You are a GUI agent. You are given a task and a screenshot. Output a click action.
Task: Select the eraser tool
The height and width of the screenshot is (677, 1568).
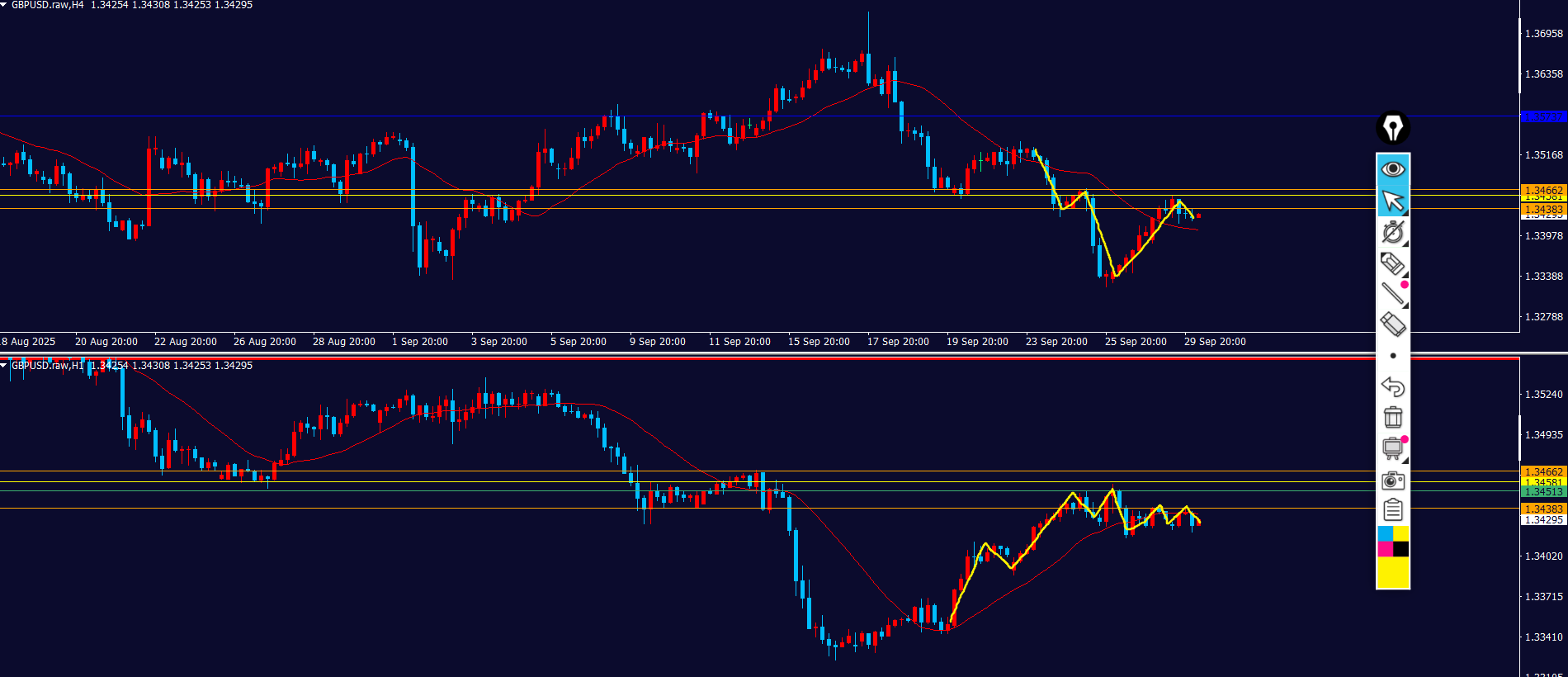pyautogui.click(x=1393, y=324)
